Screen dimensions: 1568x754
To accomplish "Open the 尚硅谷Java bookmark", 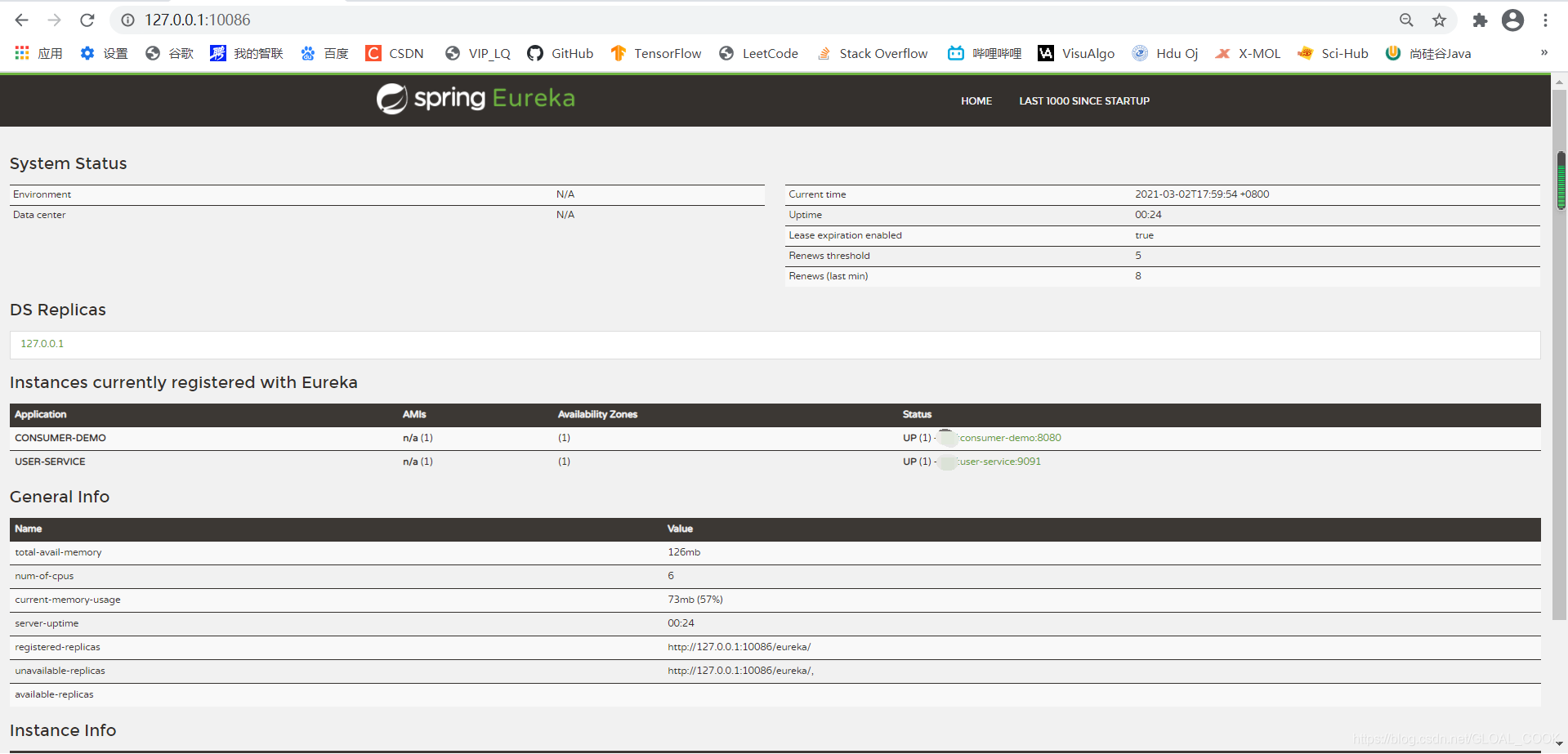I will 1428,53.
